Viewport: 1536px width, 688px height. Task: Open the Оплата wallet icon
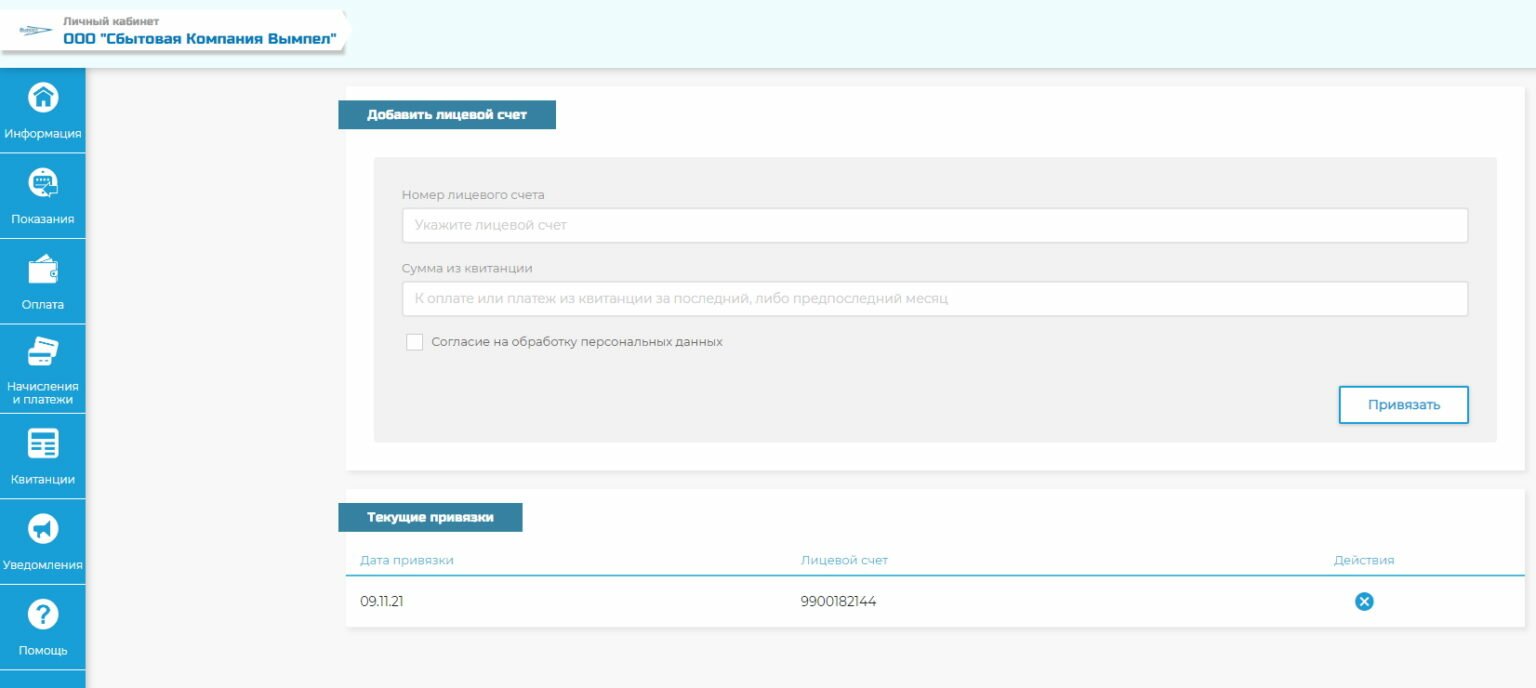coord(43,269)
